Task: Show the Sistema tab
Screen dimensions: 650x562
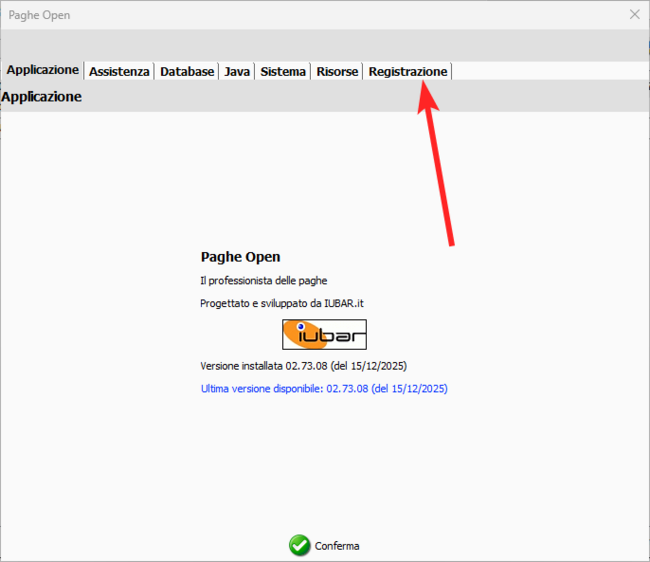Action: pos(283,72)
